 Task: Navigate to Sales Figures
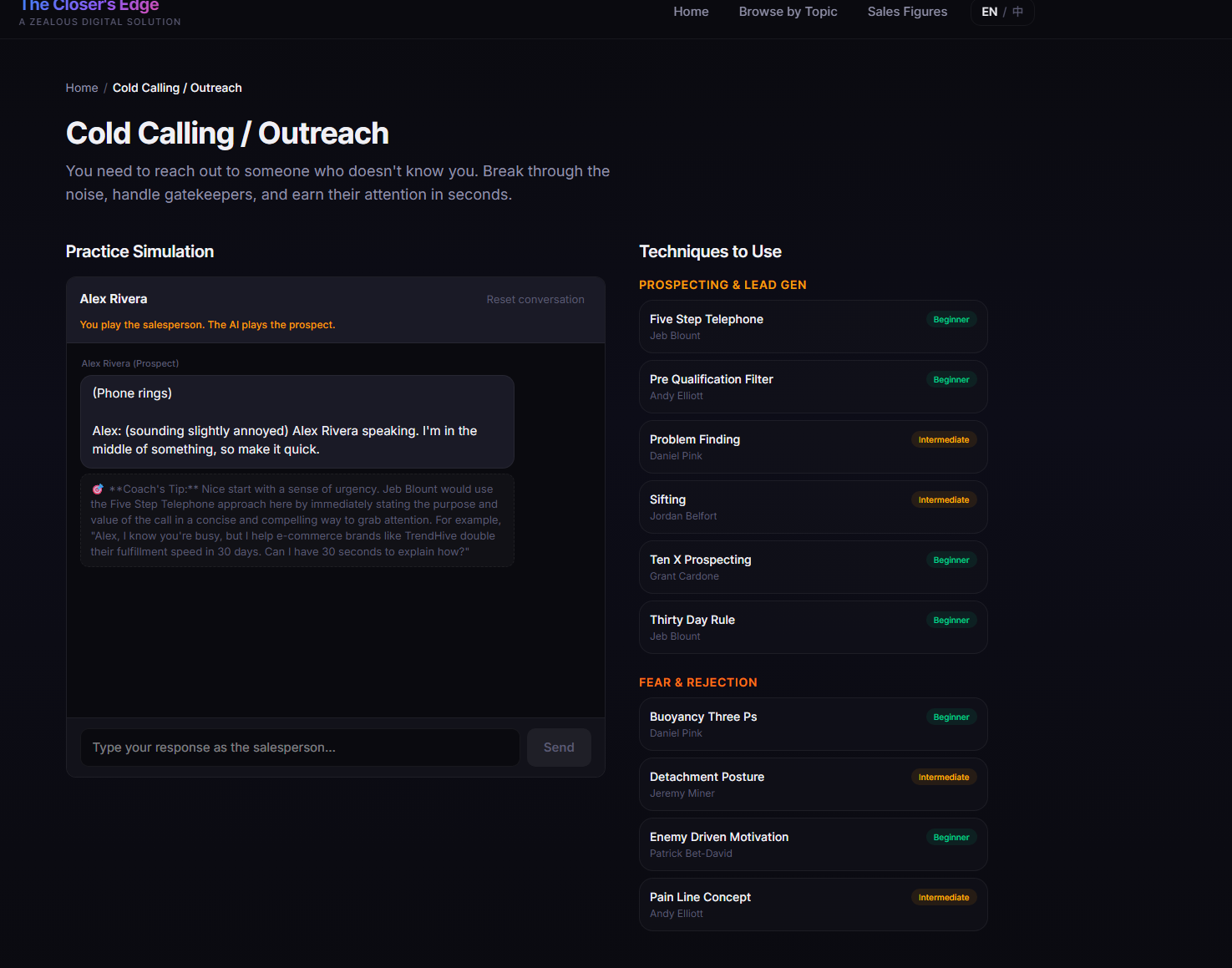click(x=907, y=12)
